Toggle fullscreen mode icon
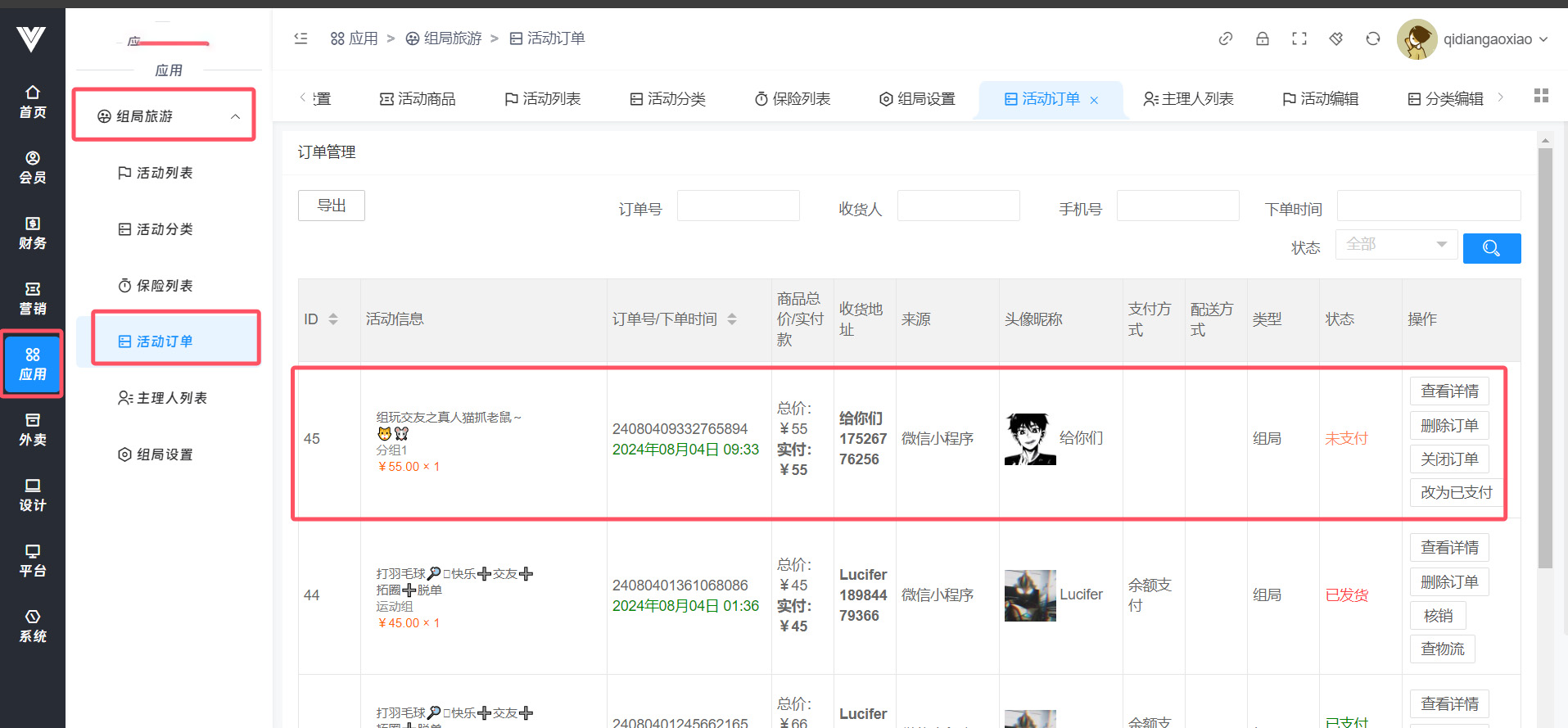 click(1299, 38)
